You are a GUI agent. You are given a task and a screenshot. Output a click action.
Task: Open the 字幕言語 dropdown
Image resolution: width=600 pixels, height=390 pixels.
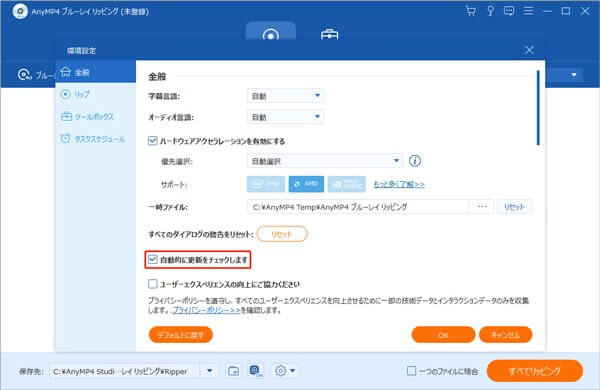[285, 96]
